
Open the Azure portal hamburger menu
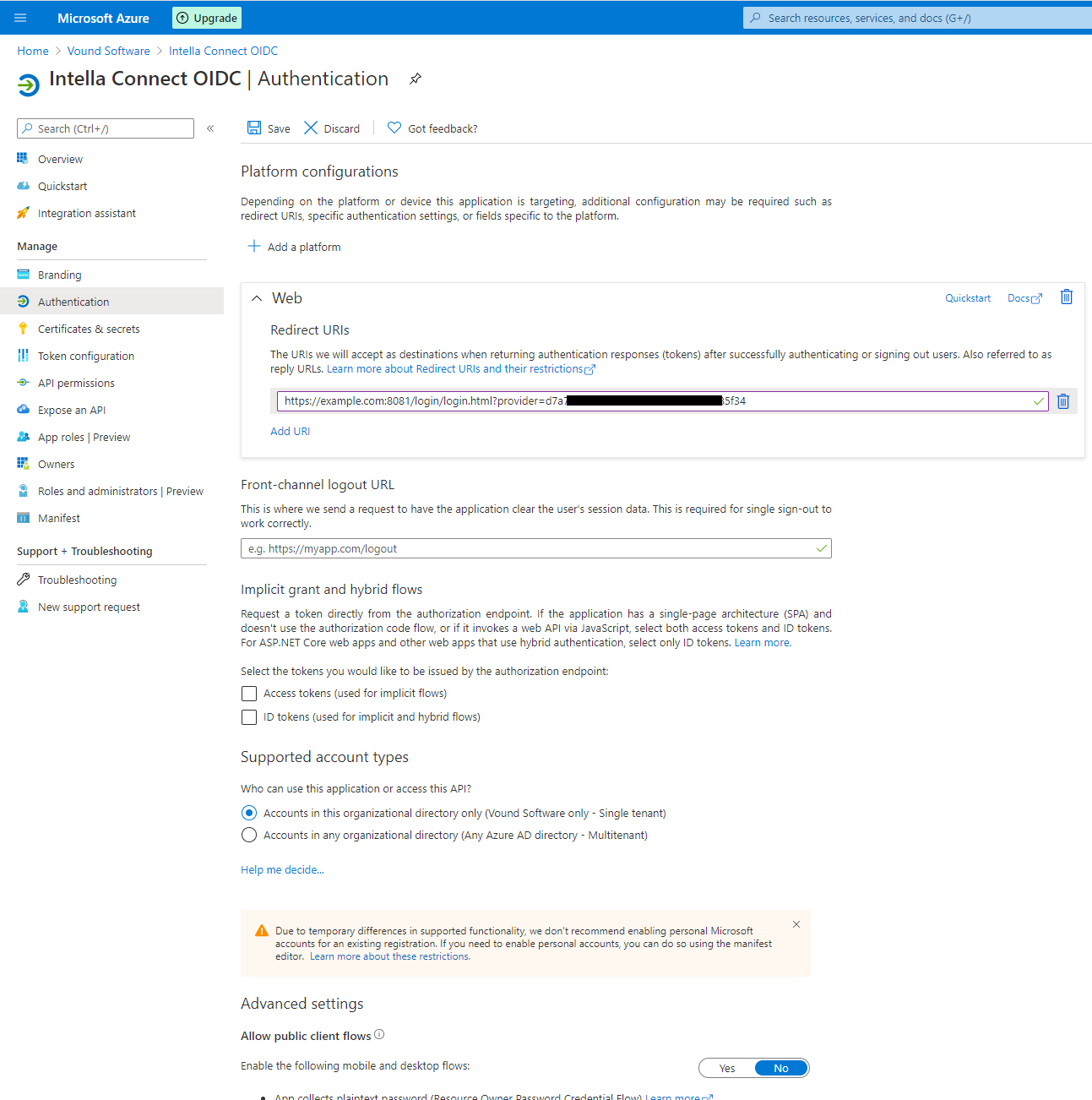coord(20,17)
